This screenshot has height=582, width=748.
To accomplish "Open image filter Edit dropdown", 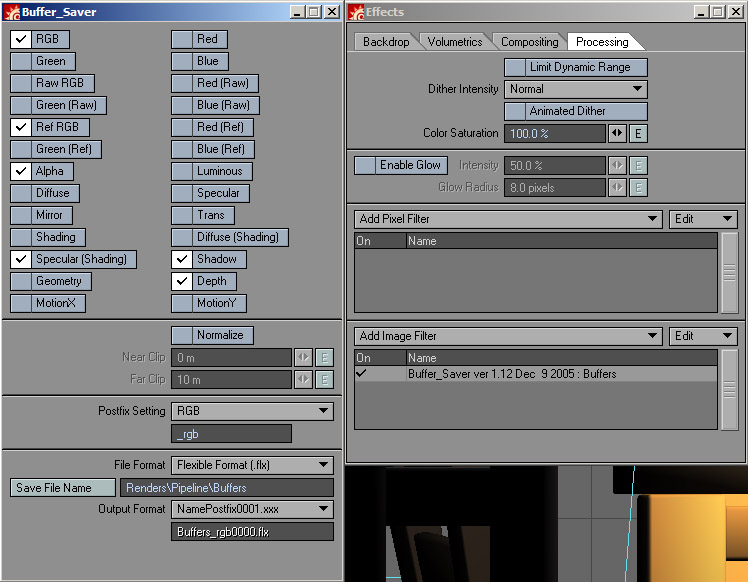I will (x=703, y=336).
